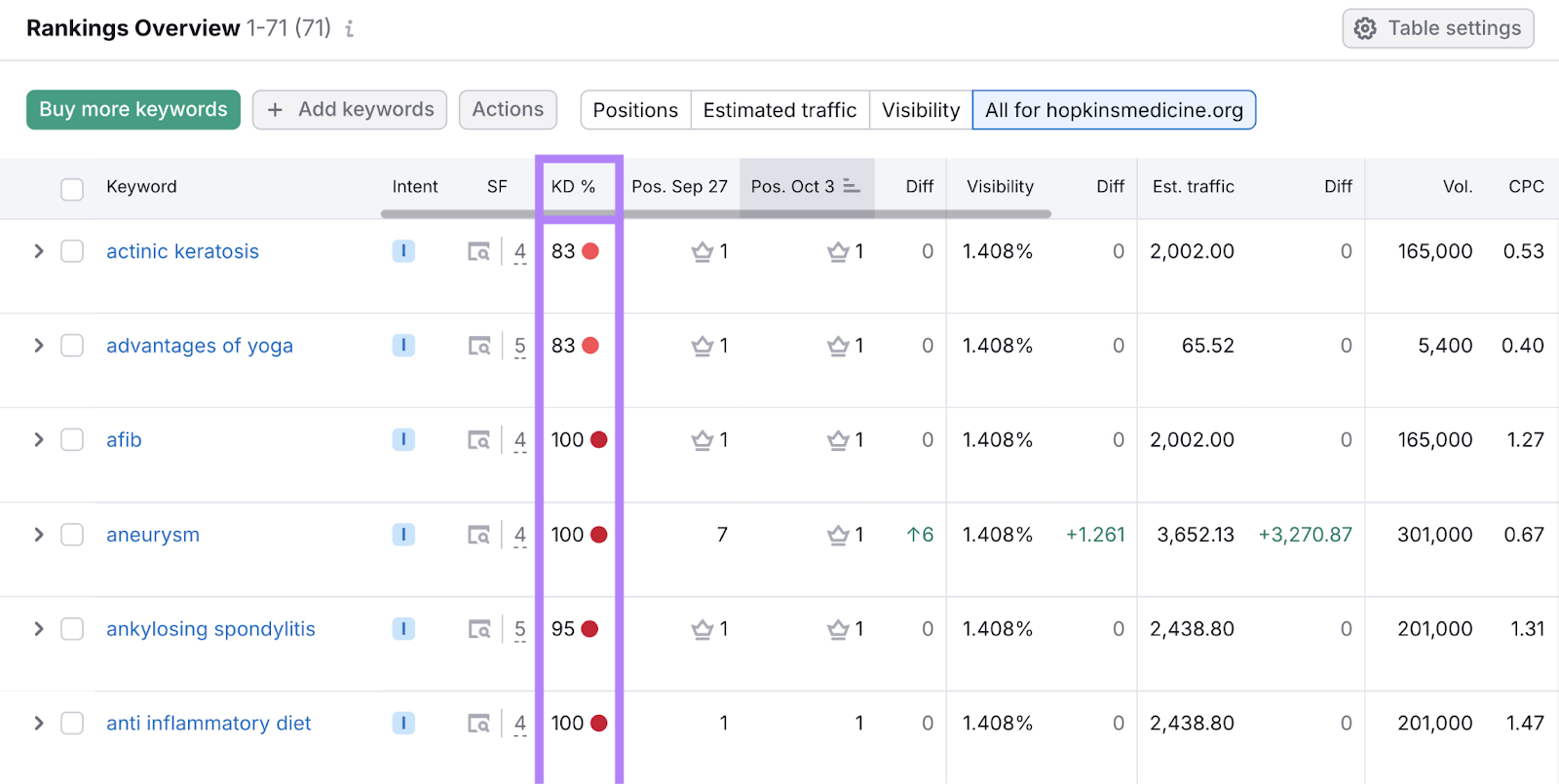This screenshot has width=1559, height=784.
Task: Open SF count 4 for actinic keratosis
Action: (x=520, y=252)
